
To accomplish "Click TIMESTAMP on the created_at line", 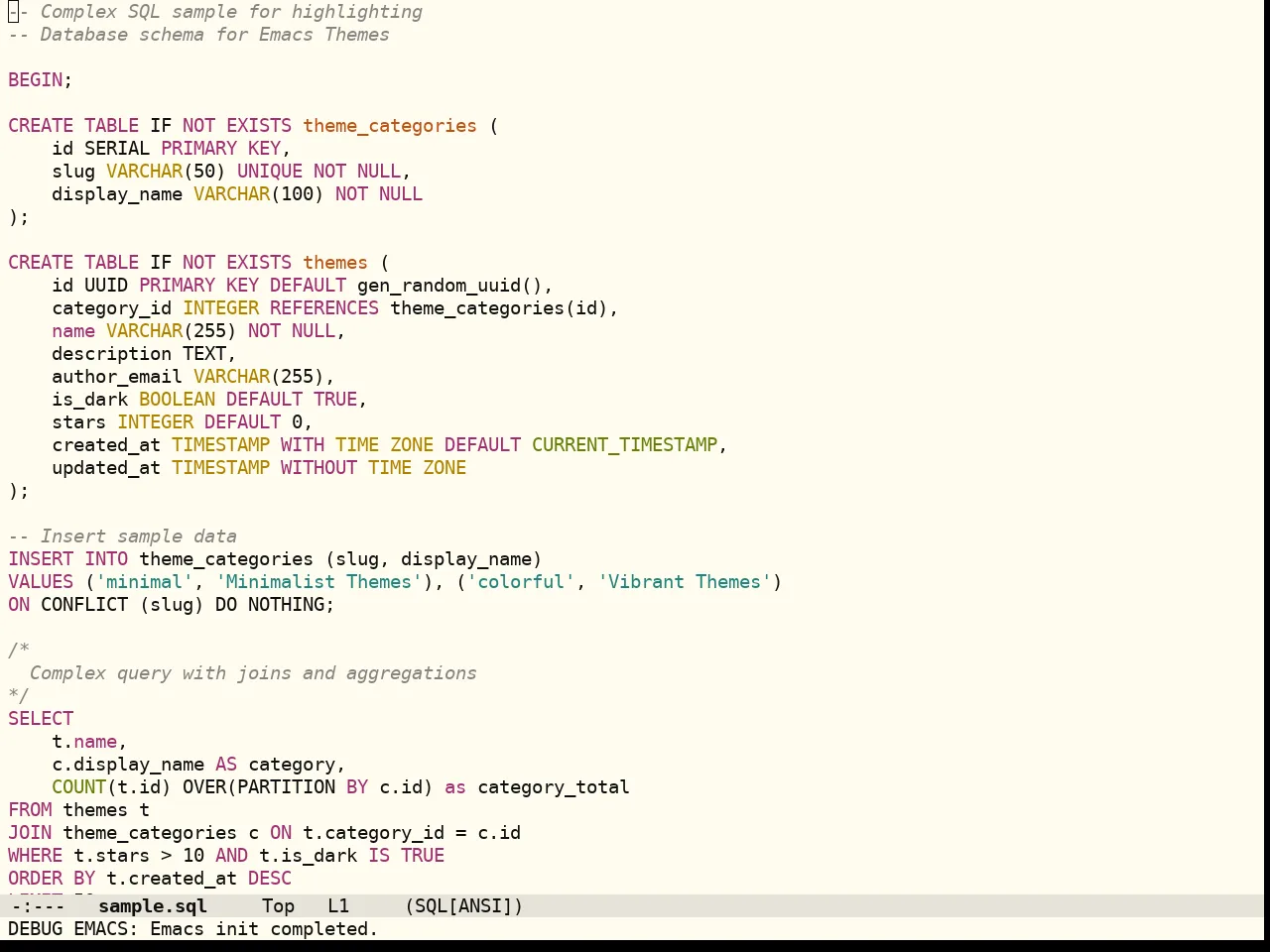I will click(x=221, y=445).
